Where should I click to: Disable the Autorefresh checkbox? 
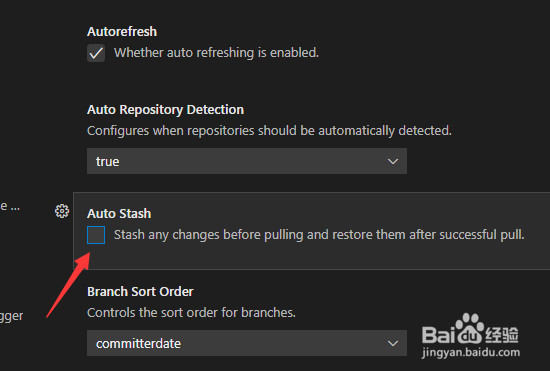[96, 53]
